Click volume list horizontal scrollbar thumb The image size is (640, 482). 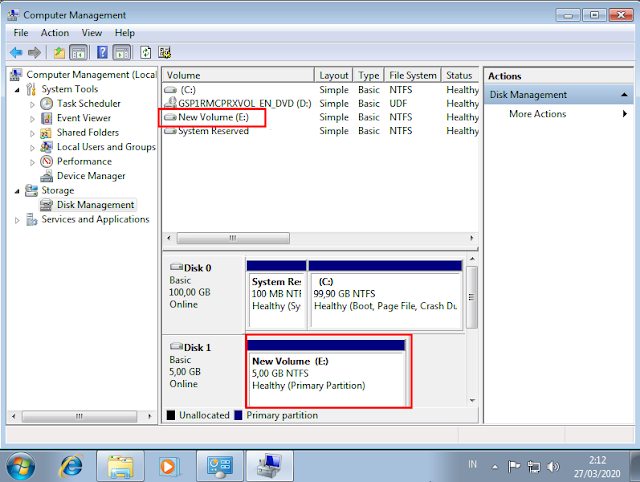click(x=233, y=238)
